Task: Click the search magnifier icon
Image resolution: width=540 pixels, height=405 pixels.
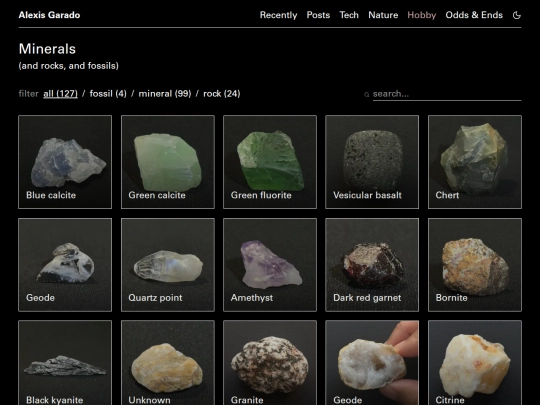Action: pos(367,94)
